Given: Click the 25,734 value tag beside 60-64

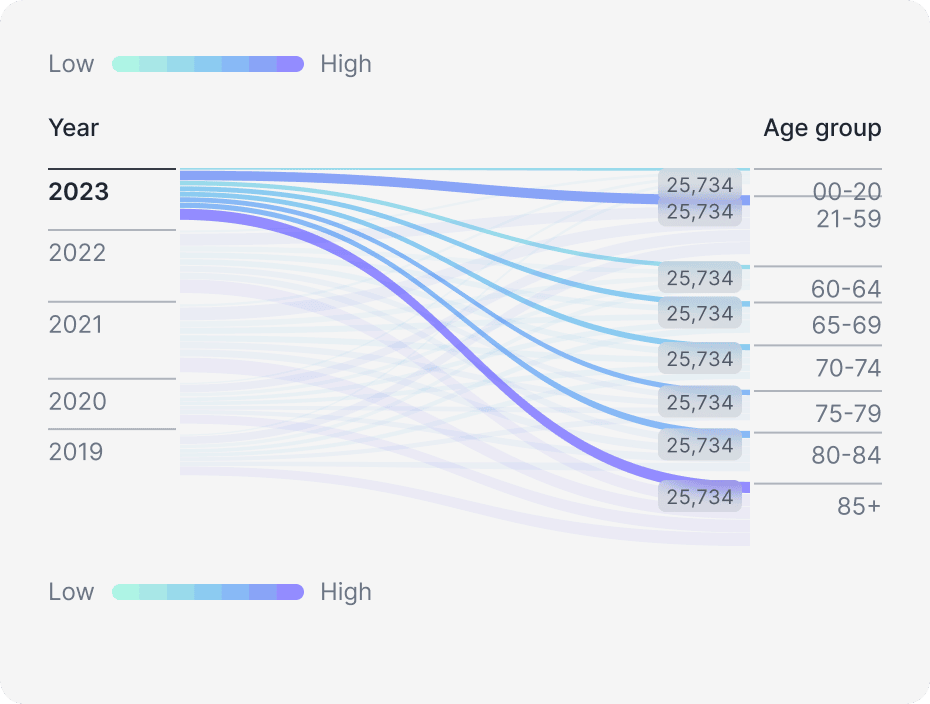Looking at the screenshot, I should coord(700,277).
